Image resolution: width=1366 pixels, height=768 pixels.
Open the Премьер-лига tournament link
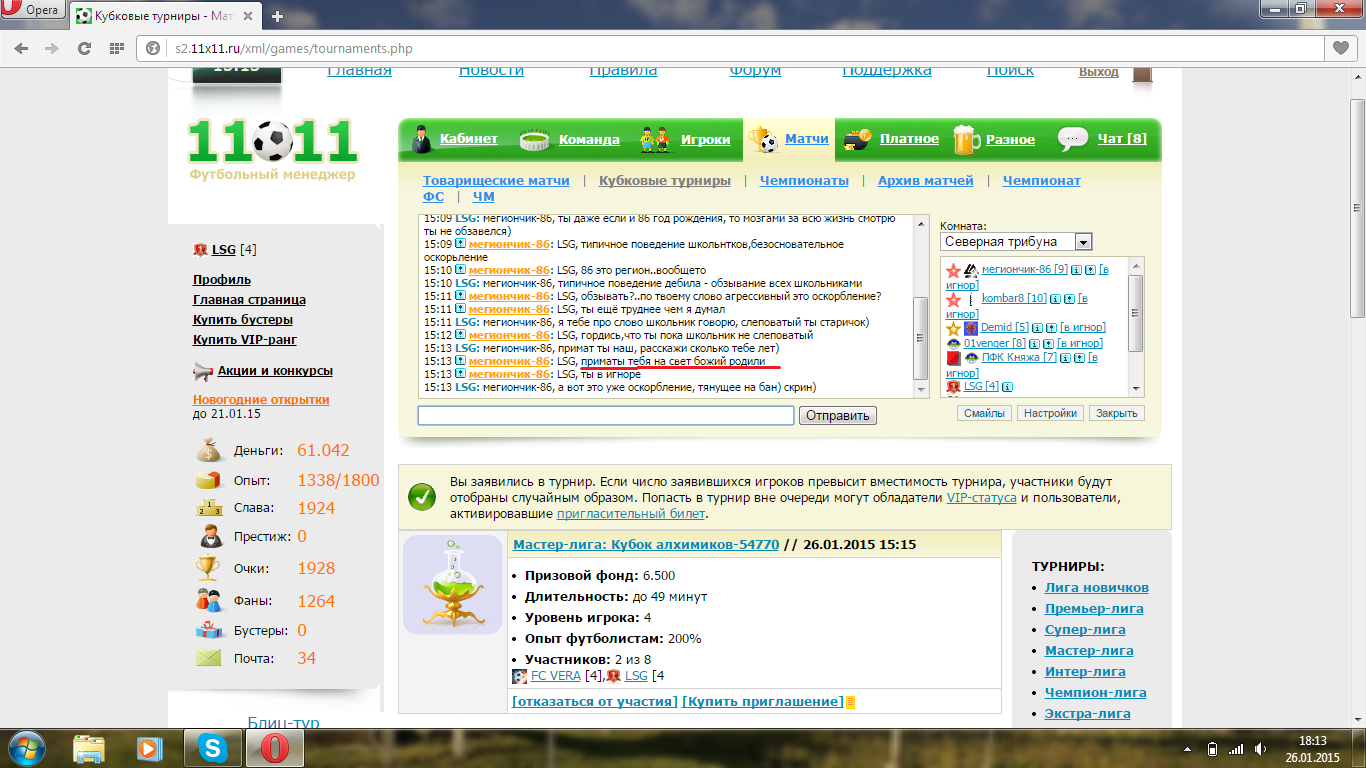1094,609
